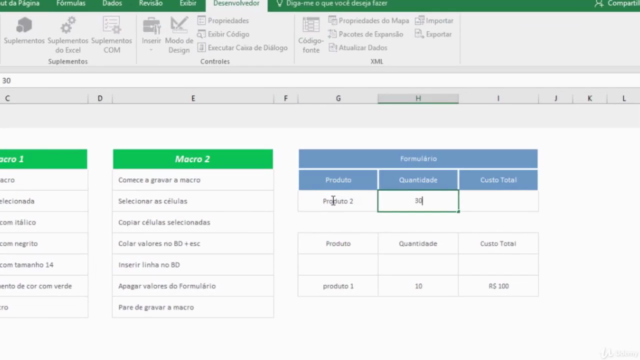Click blue Produto form header
The height and width of the screenshot is (360, 640).
coord(338,180)
